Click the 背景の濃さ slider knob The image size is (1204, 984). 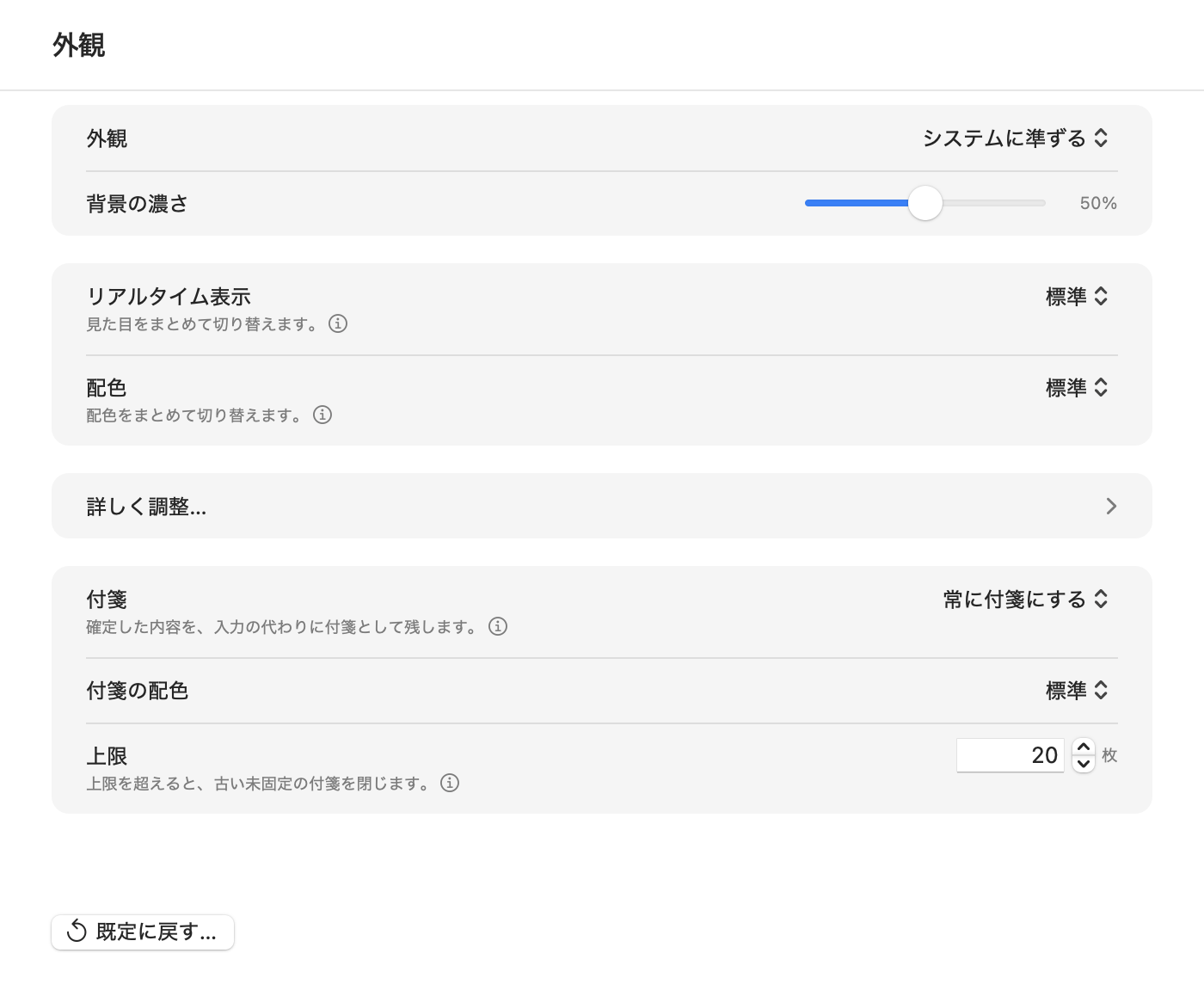tap(925, 203)
